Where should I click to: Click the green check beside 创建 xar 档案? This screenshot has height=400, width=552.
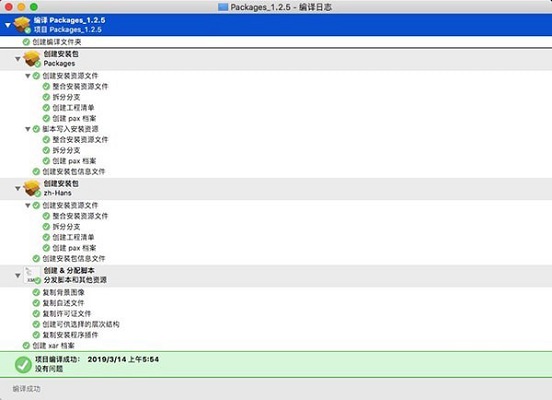26,345
